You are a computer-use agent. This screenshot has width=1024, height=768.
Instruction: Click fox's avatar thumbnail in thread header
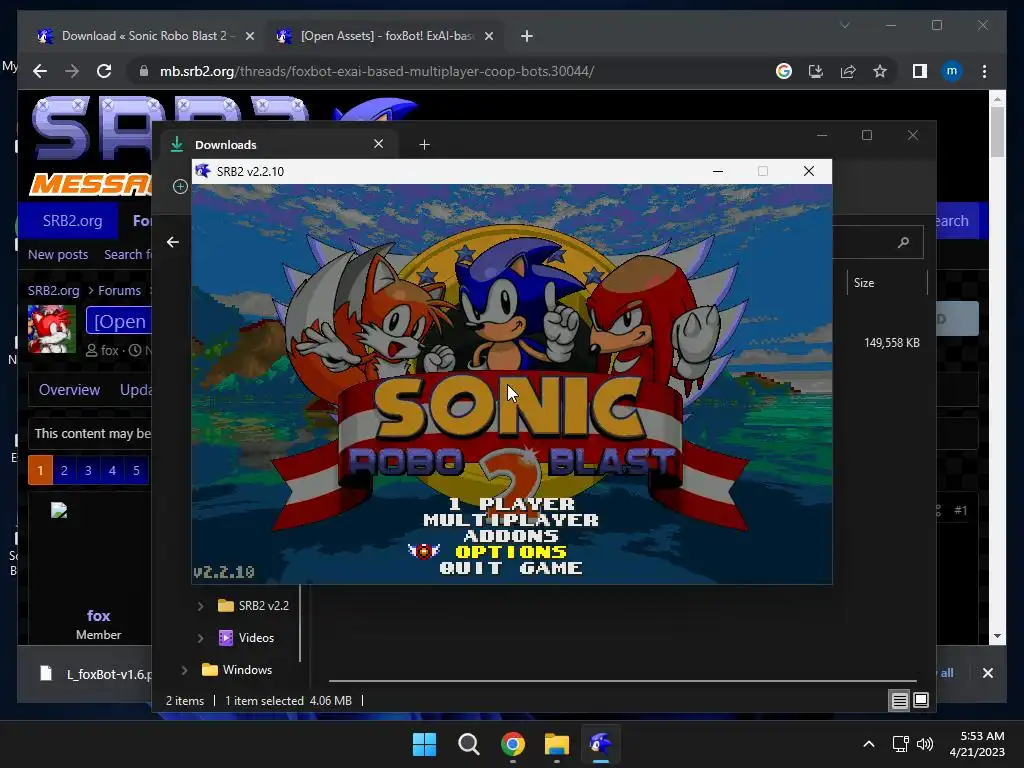[x=52, y=329]
